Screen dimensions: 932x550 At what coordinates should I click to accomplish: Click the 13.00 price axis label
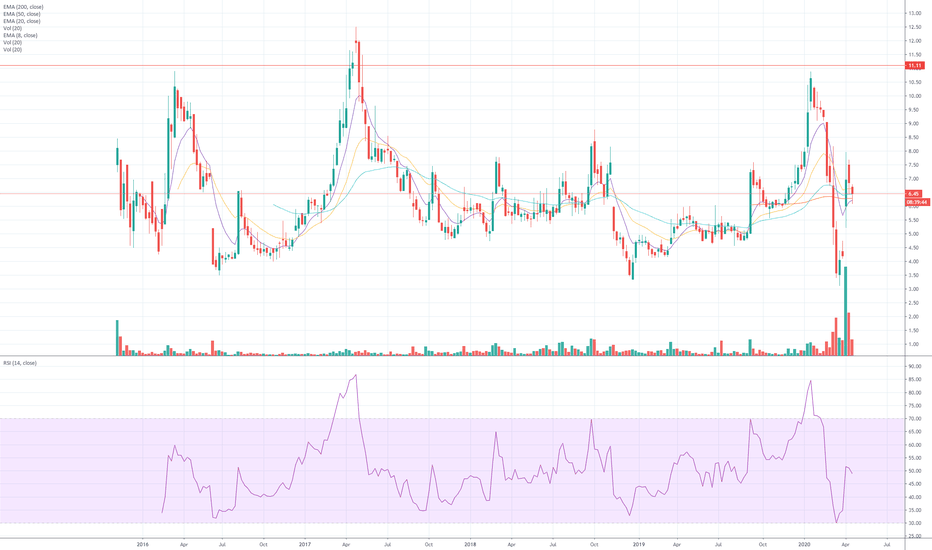[915, 13]
